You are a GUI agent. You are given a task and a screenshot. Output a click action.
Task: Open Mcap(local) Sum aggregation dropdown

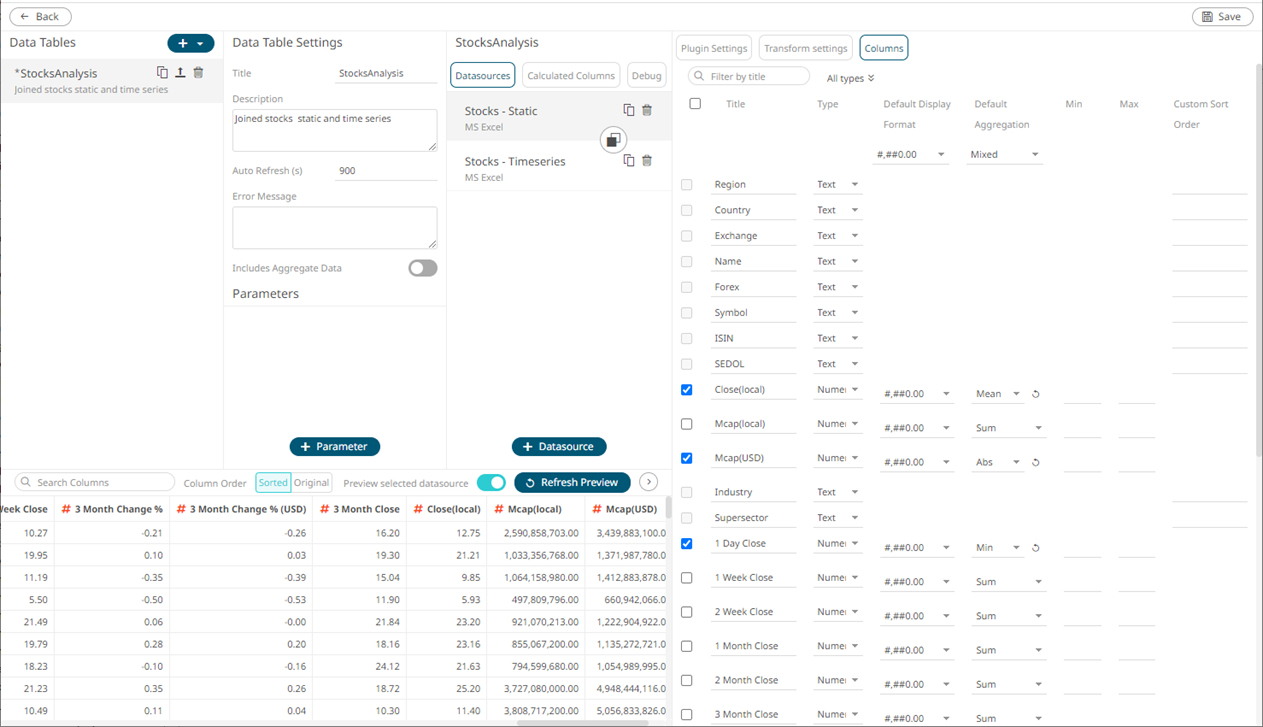coord(1009,428)
